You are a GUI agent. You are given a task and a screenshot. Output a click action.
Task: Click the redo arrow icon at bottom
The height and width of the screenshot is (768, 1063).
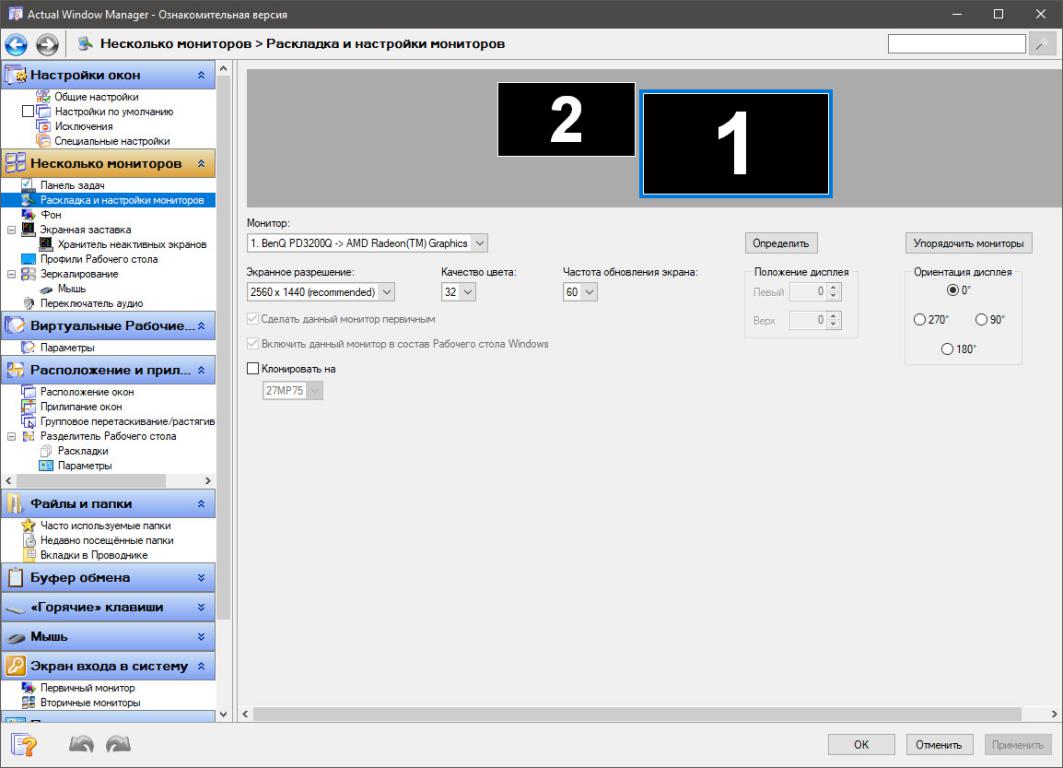point(119,744)
